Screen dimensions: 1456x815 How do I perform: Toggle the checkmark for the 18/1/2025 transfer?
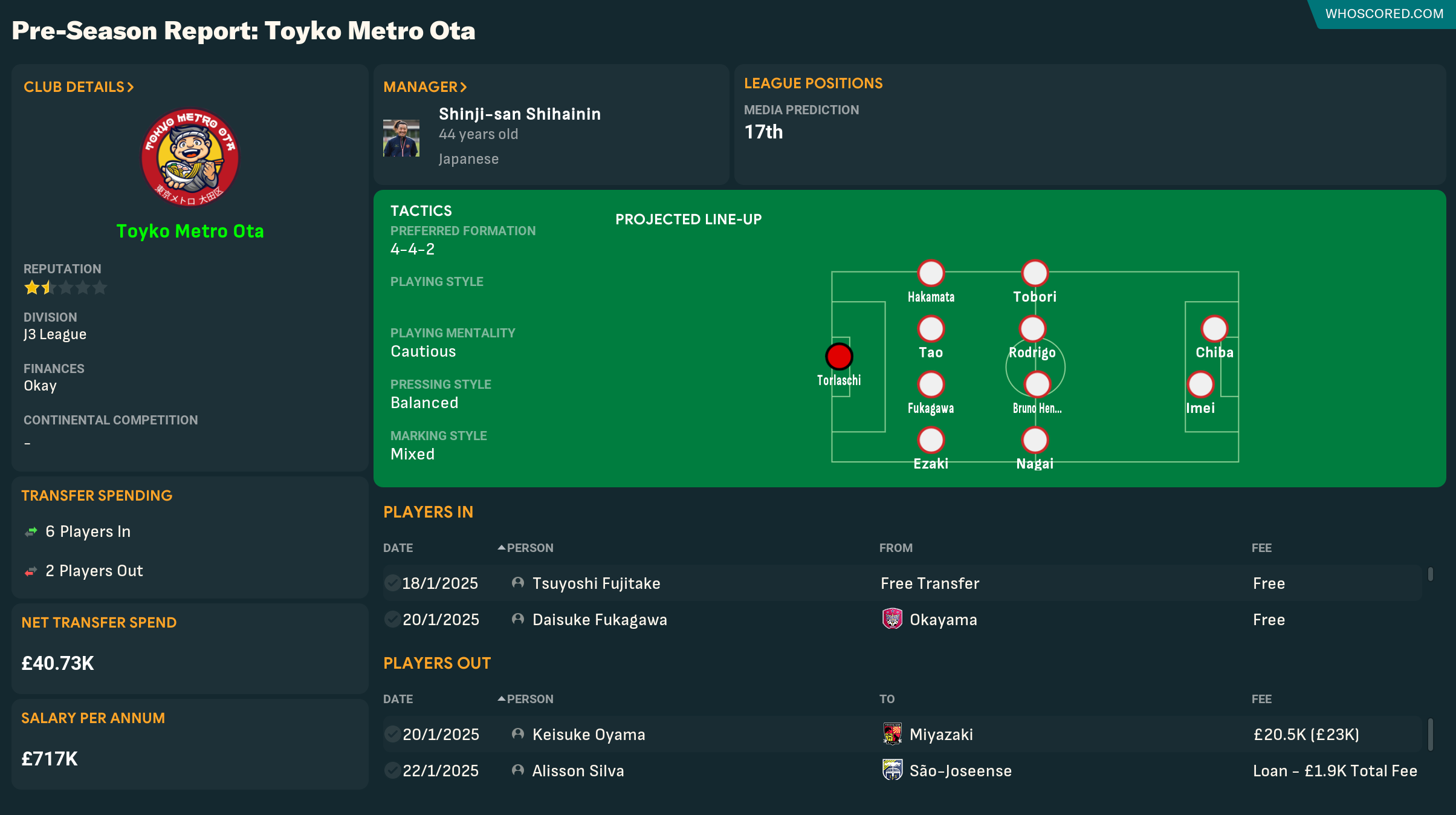392,583
